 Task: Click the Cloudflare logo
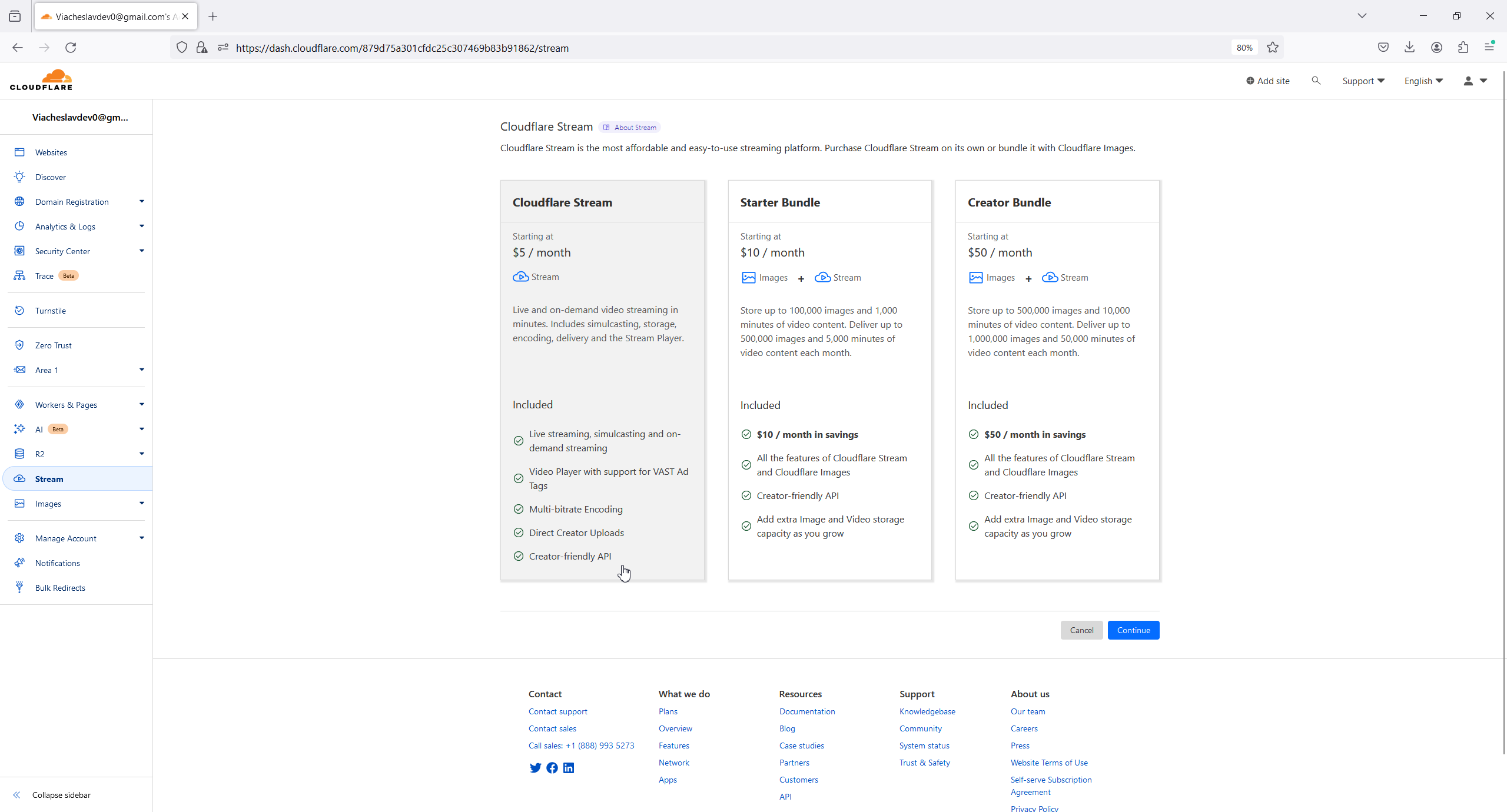[x=41, y=80]
